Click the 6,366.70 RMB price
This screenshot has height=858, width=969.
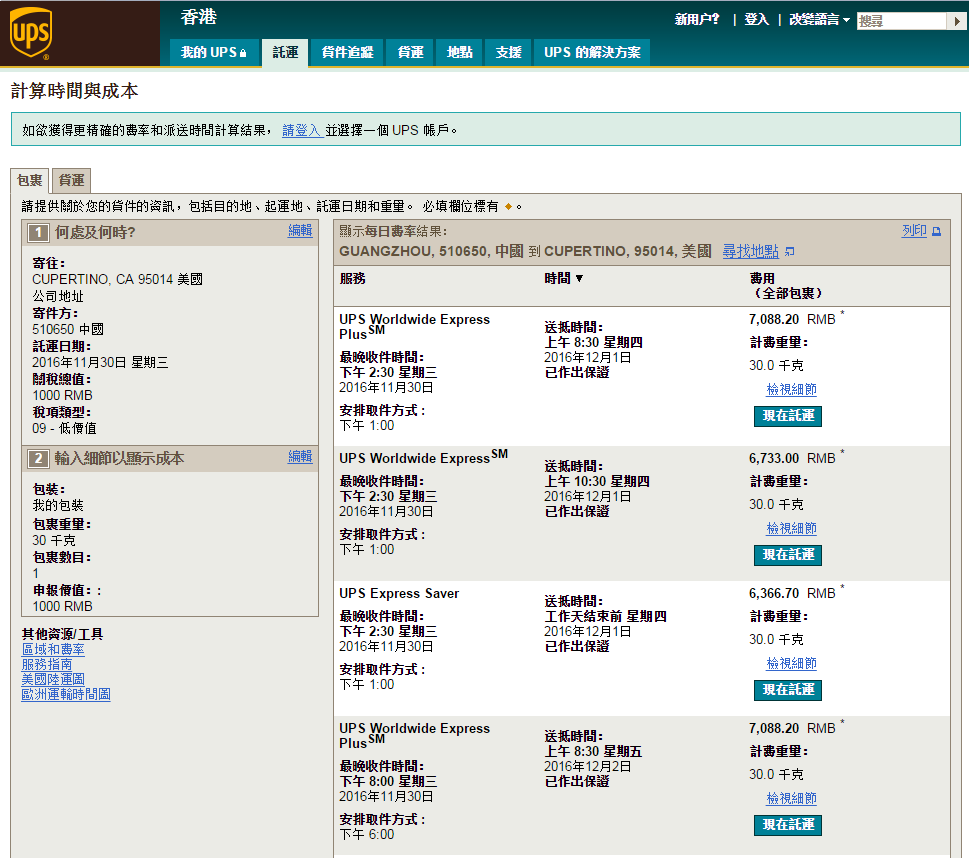point(792,593)
